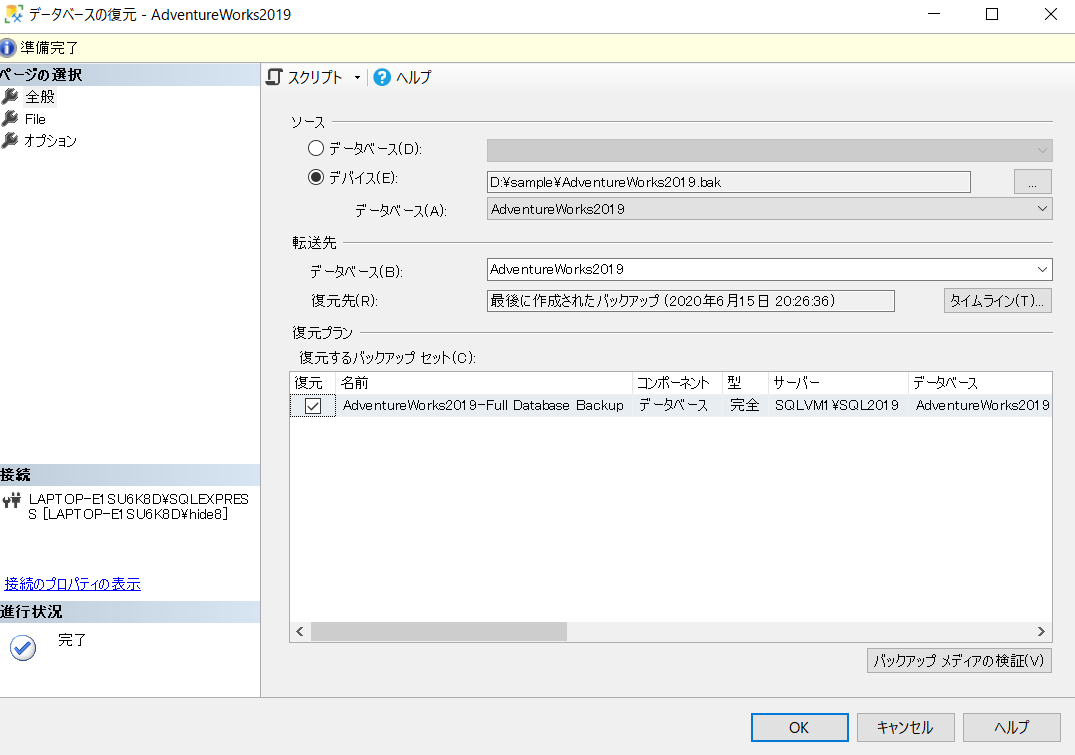1075x755 pixels.
Task: Click the LAPTOP-E1SU6K8D¥SQLEXPRESS connection text
Action: click(x=138, y=507)
